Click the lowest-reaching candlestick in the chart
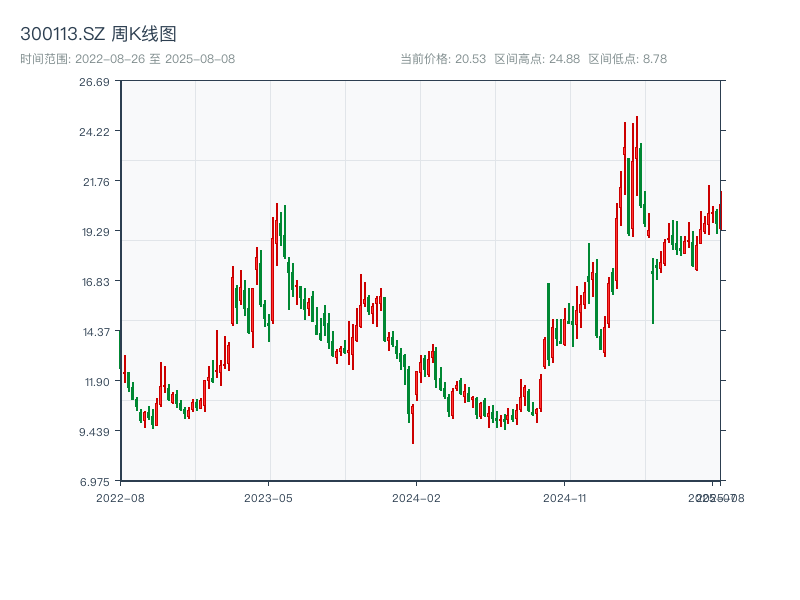Viewport: 800px width, 600px height. (412, 425)
